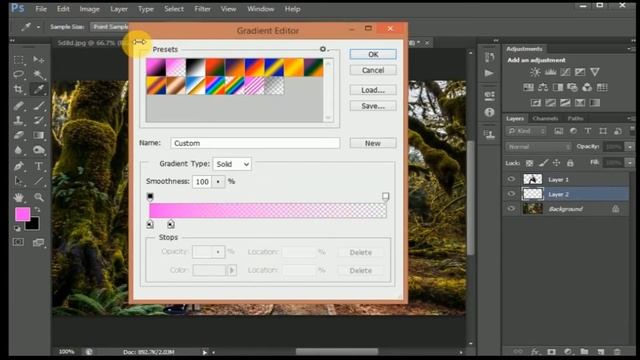The width and height of the screenshot is (640, 360).
Task: Open the File menu
Action: click(x=41, y=9)
